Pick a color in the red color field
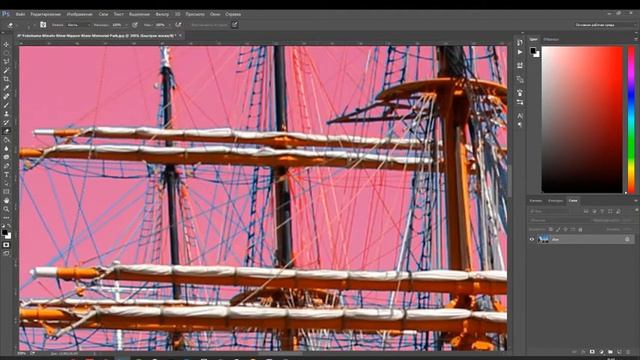 (582, 119)
